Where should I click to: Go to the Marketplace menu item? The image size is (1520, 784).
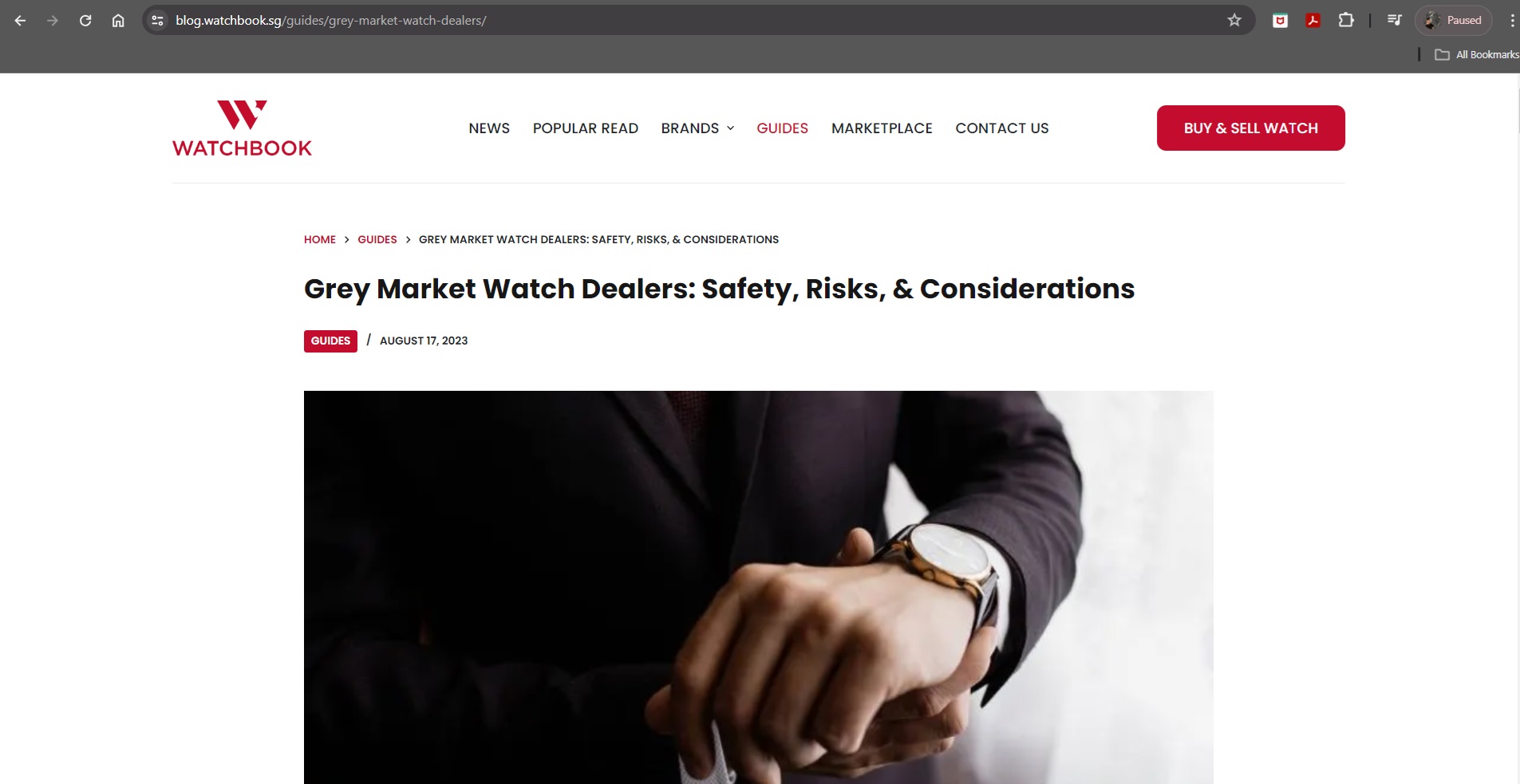[x=882, y=128]
